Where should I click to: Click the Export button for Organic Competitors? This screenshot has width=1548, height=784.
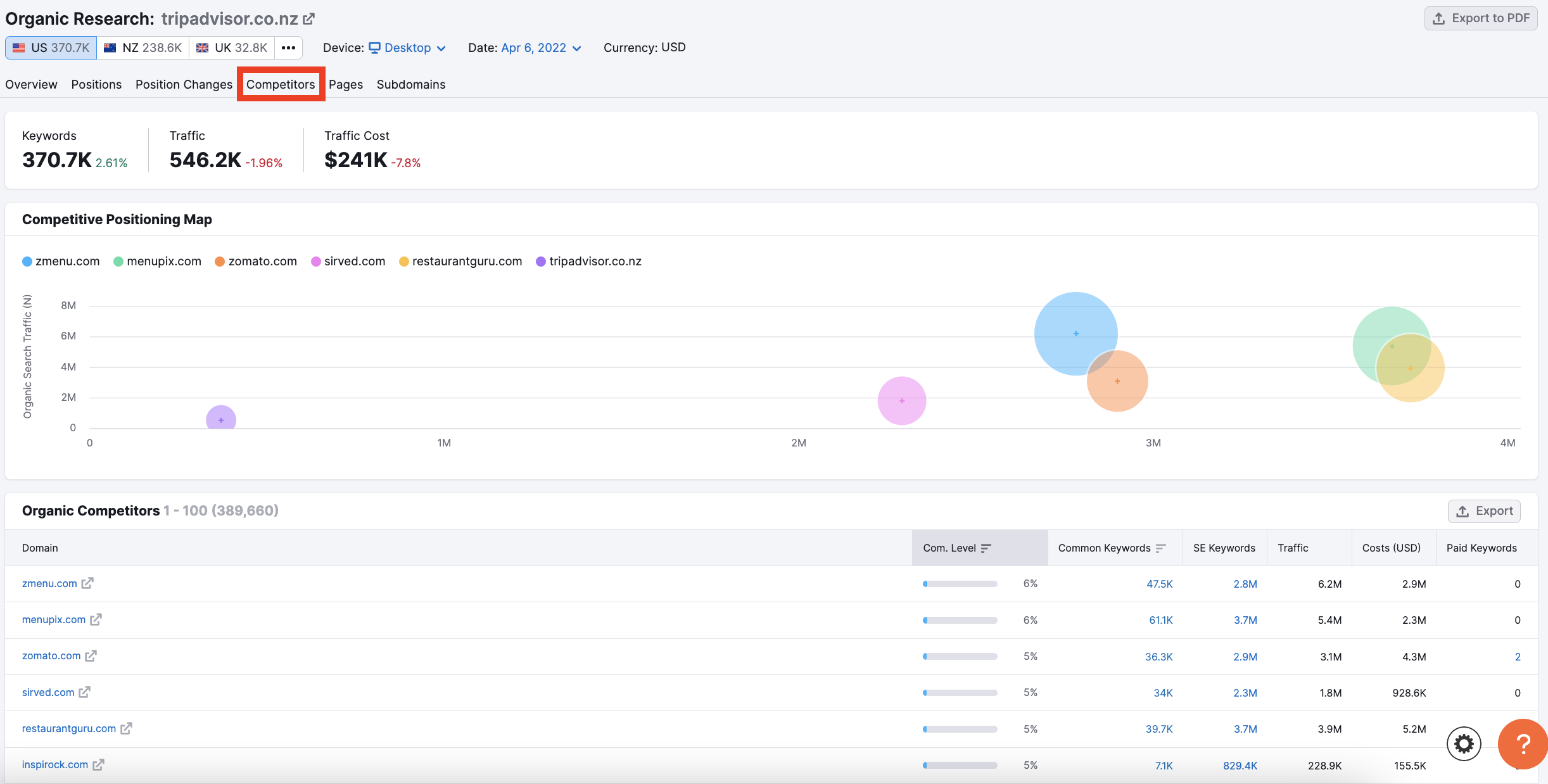tap(1484, 511)
